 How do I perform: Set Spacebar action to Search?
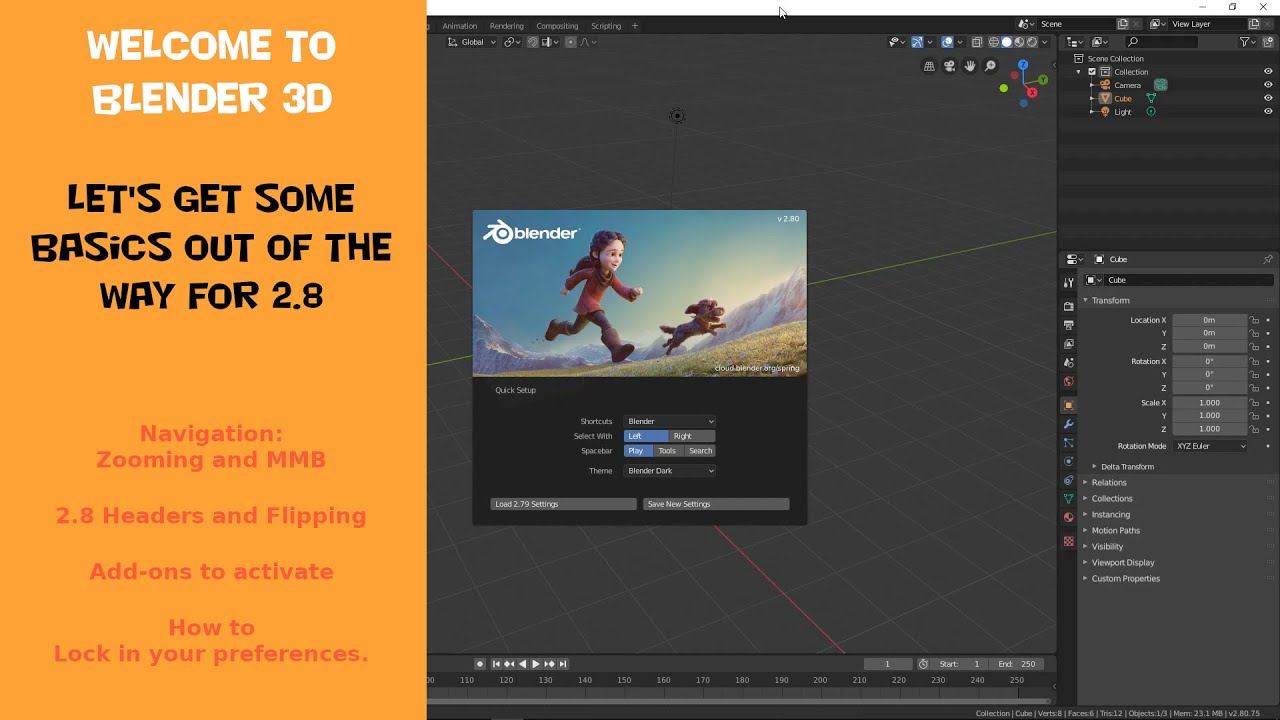700,451
